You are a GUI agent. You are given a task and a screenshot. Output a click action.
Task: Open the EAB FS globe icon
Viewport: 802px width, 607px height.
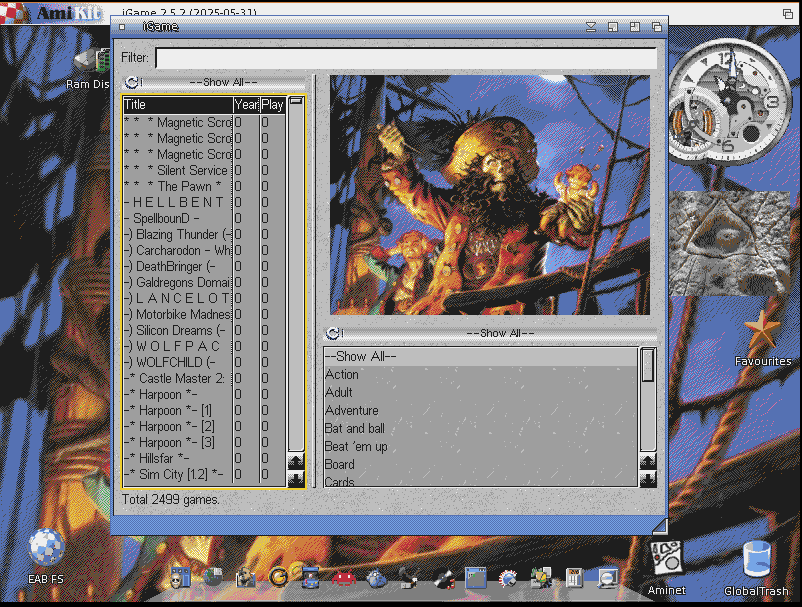(46, 547)
